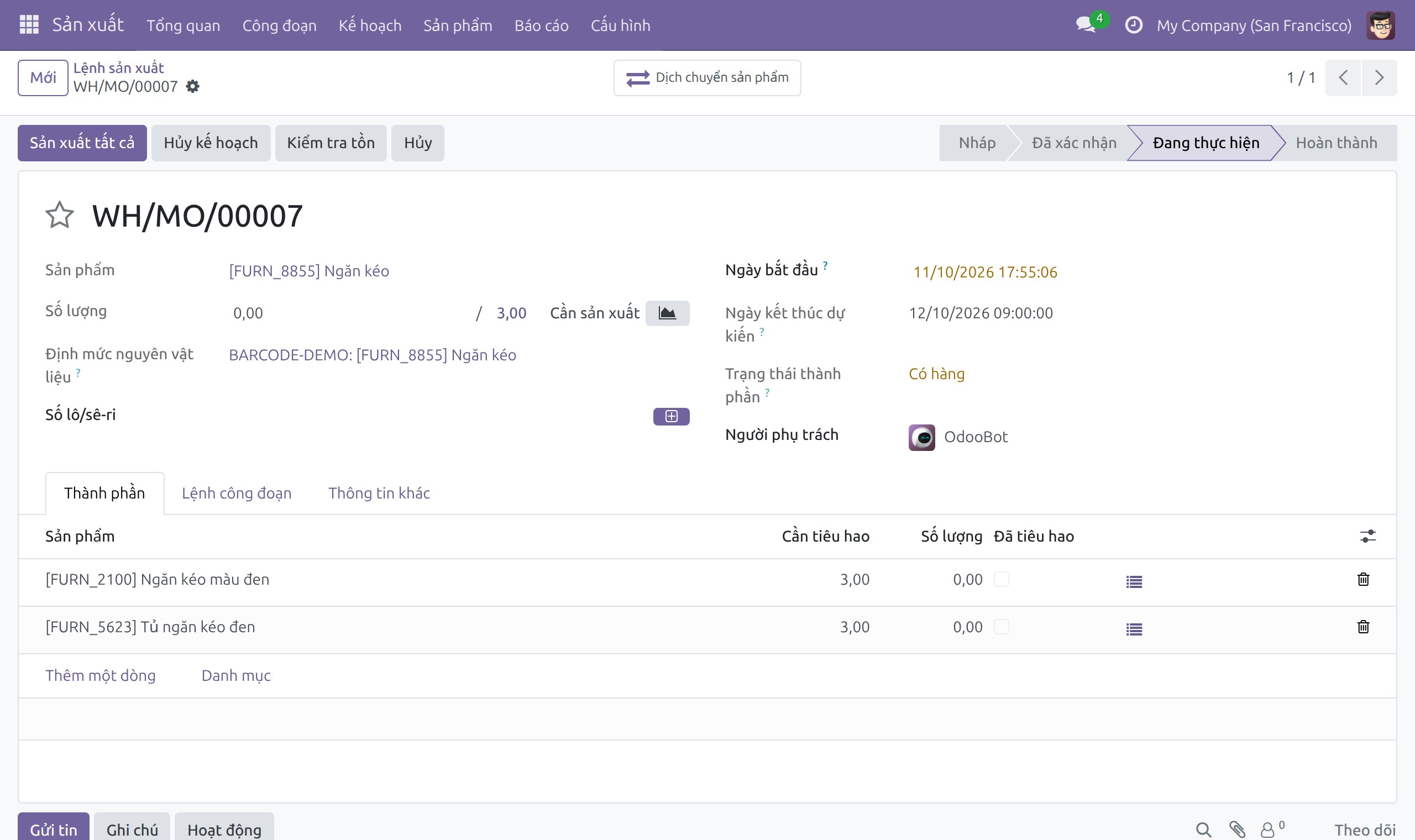Toggle consumed checkbox for Ngăn kéo màu đen
The width and height of the screenshot is (1415, 840).
(1001, 579)
